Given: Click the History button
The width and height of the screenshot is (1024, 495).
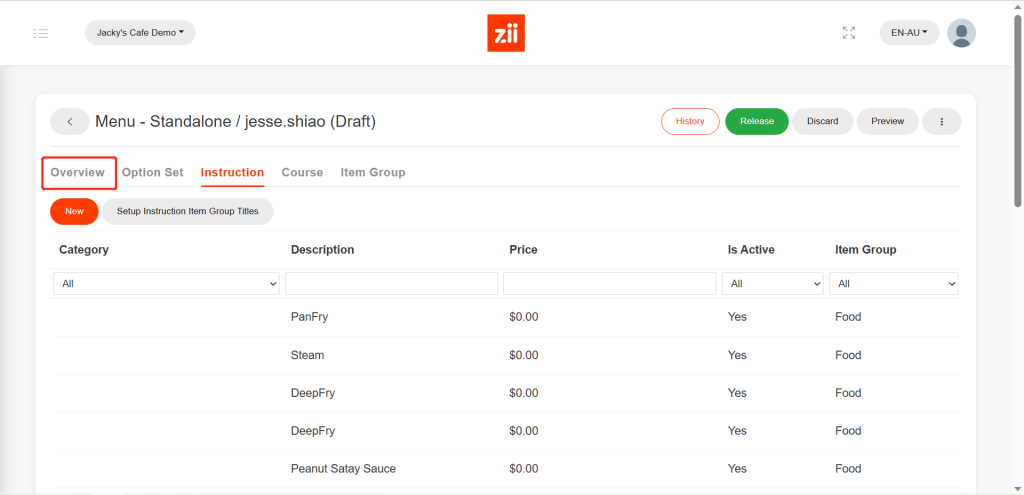Looking at the screenshot, I should click(690, 121).
